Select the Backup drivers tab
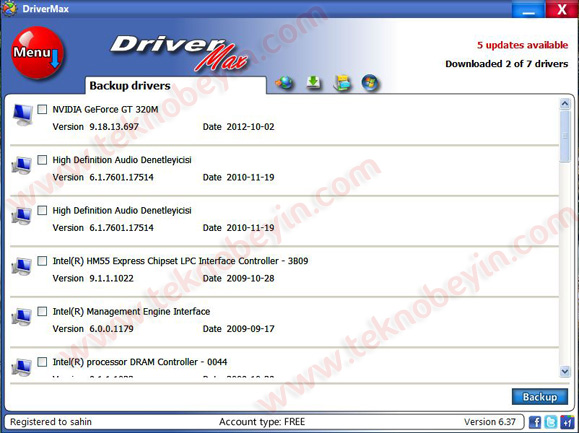 [175, 85]
